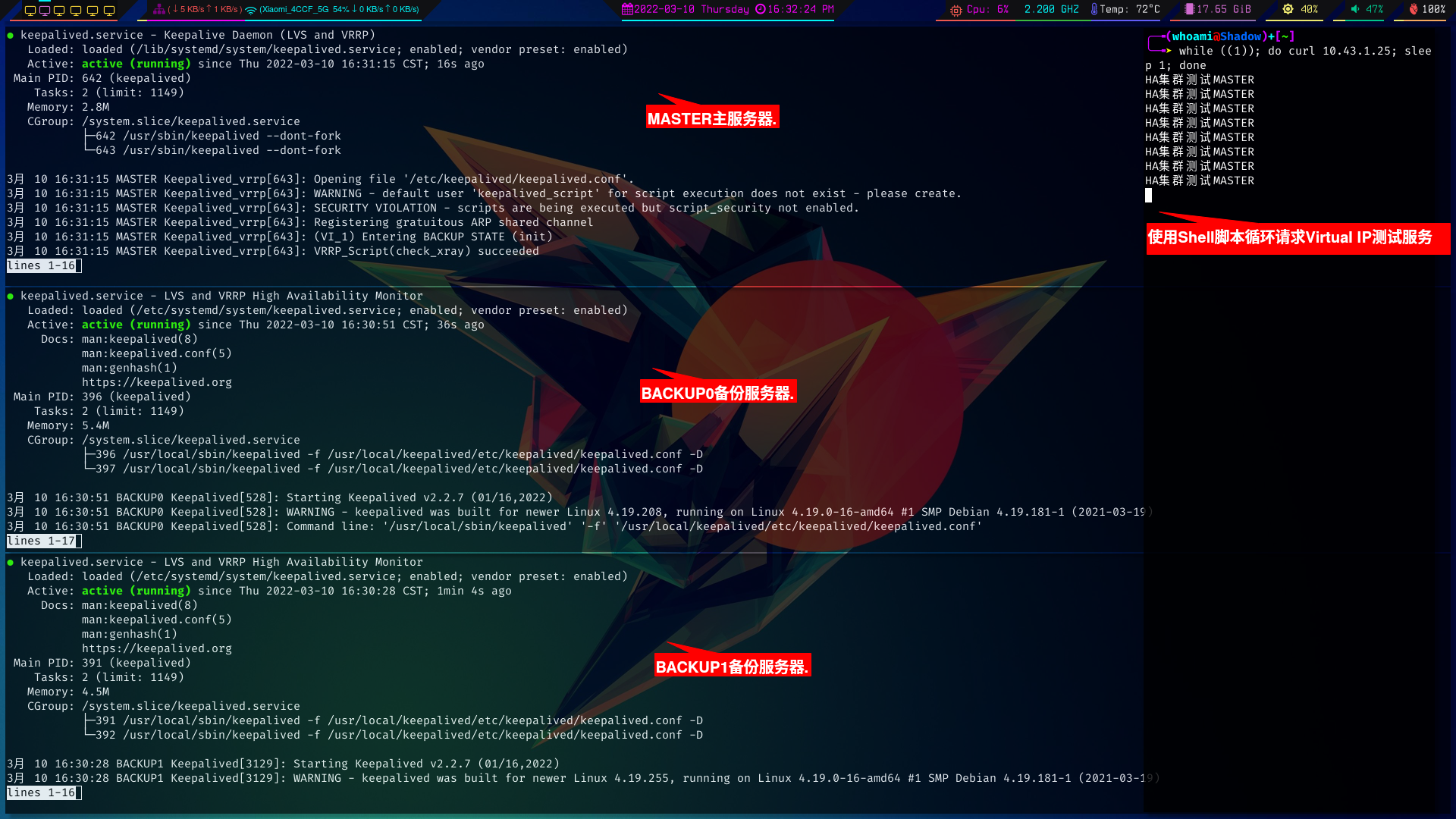Click the 'MASTER主服务器' red annotation label
Image resolution: width=1456 pixels, height=819 pixels.
coord(711,118)
